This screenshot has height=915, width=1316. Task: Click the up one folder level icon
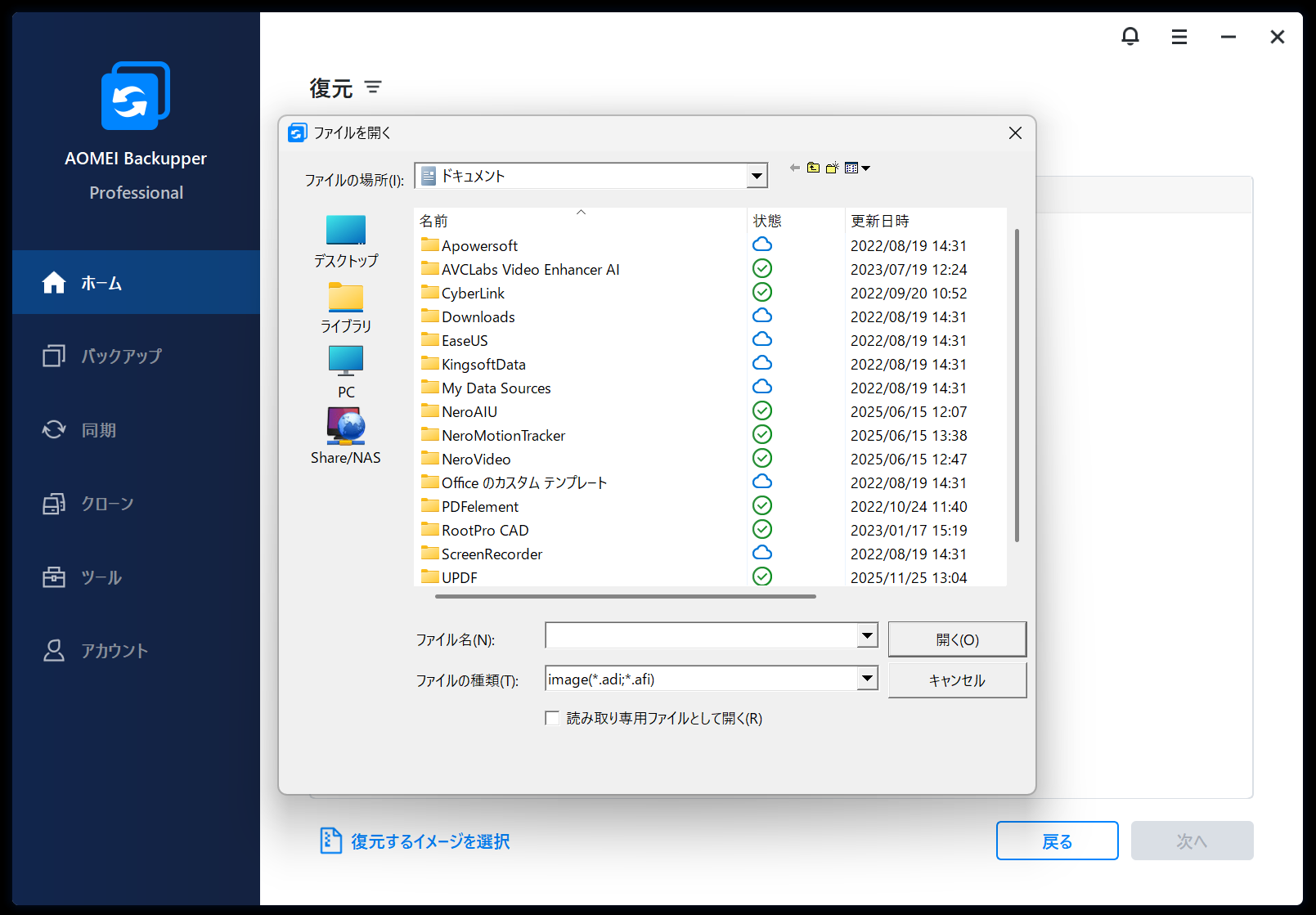tap(813, 168)
